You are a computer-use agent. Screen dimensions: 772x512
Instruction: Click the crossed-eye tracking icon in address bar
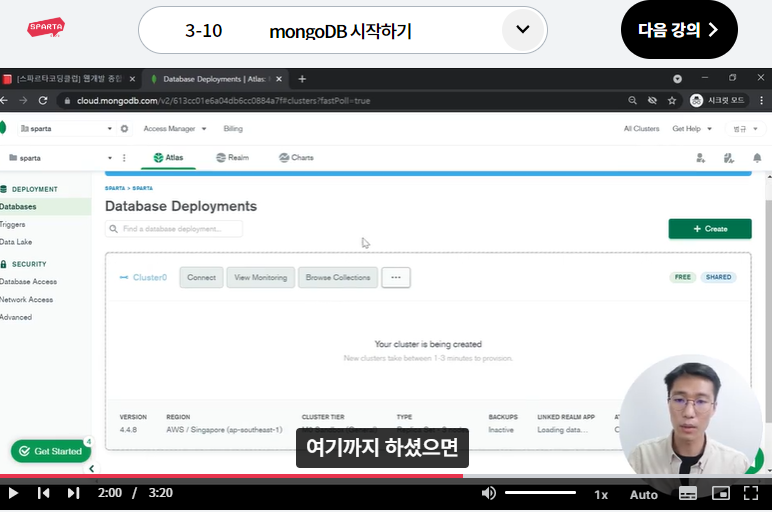[652, 100]
